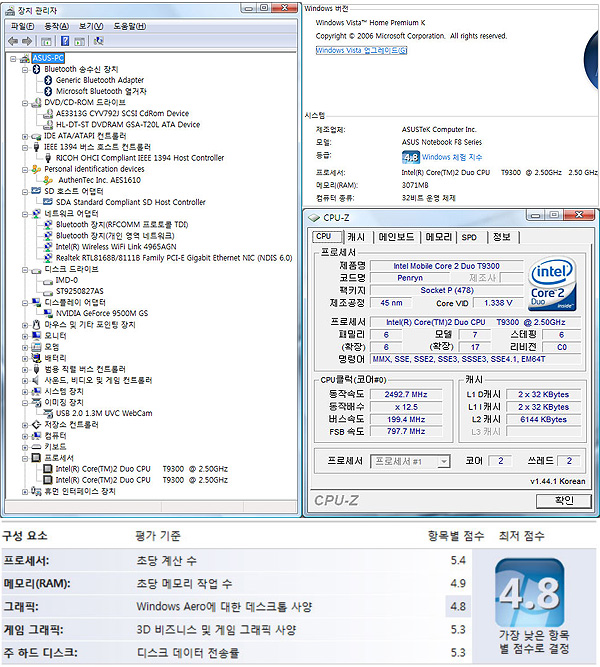Expand the 배터리 category
The height and width of the screenshot is (667, 600).
(x=25, y=359)
